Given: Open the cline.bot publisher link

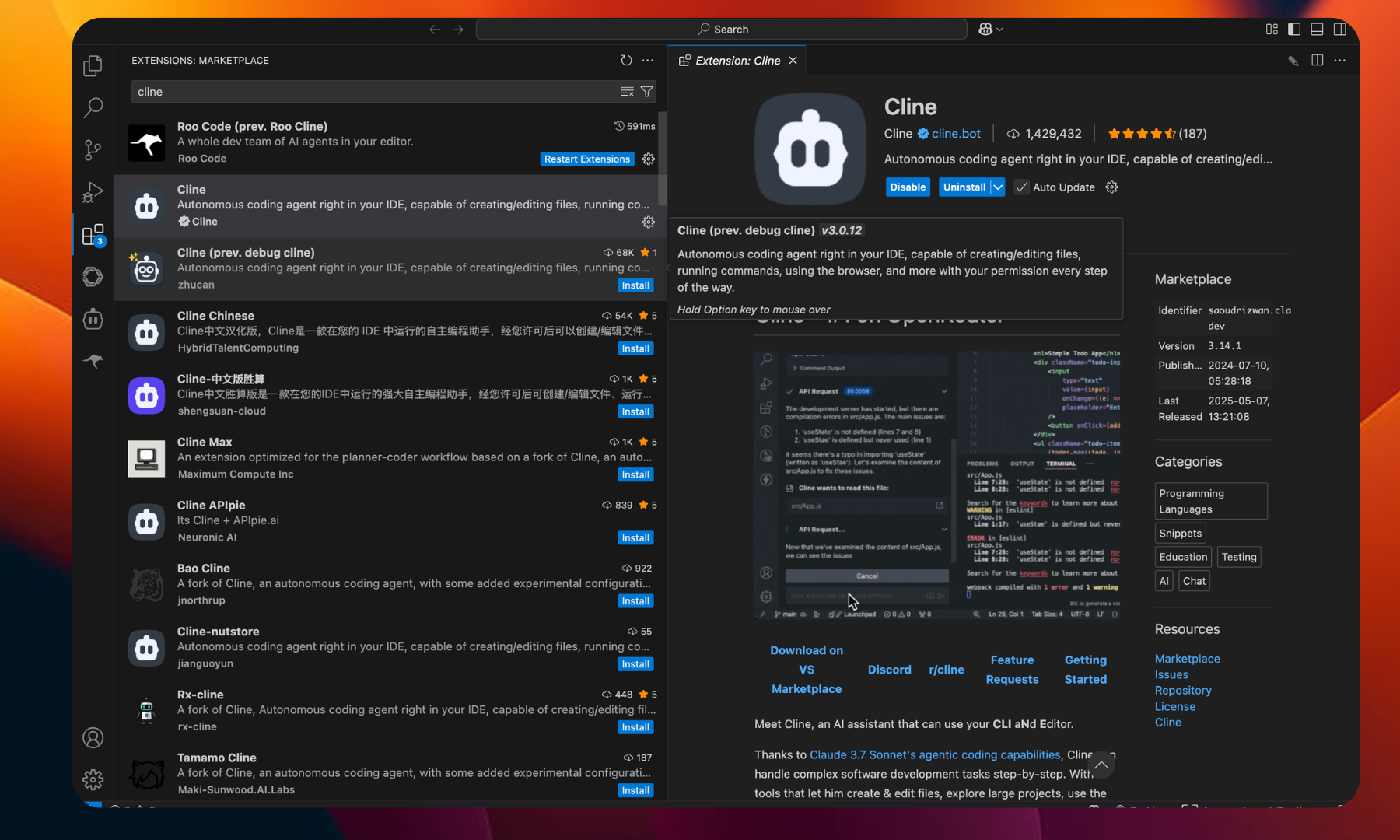Looking at the screenshot, I should coord(956,134).
